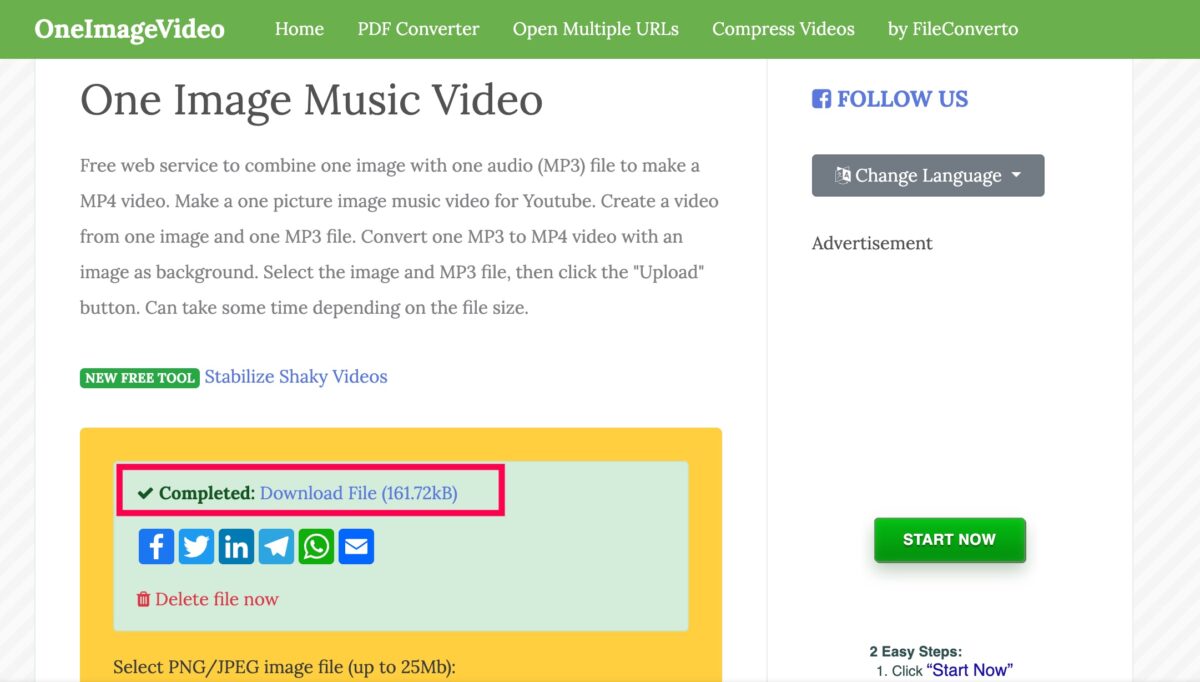Viewport: 1200px width, 682px height.
Task: Click the trash icon beside Delete file now
Action: [143, 599]
